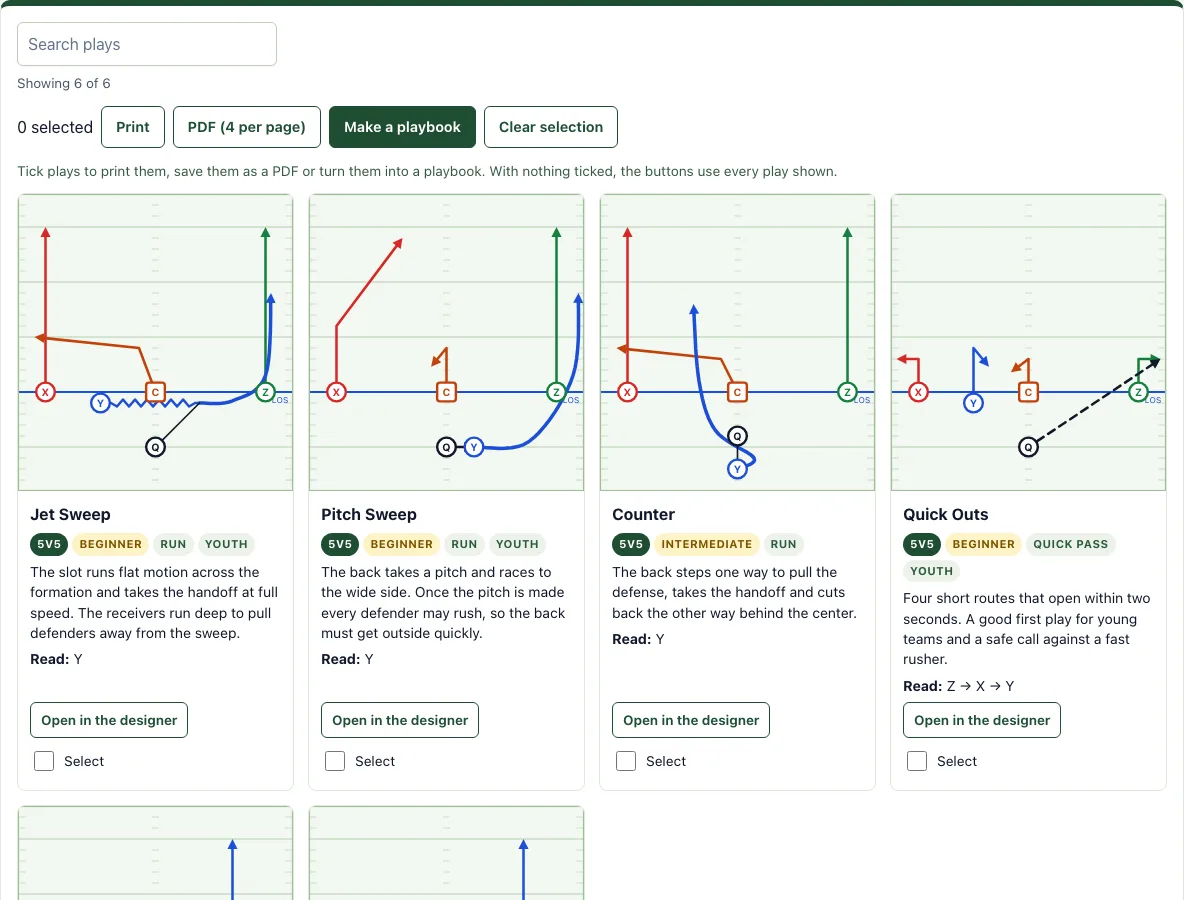Click the Z receiver marker in Jet Sweep diagram
Screen dimensions: 1184x900
pos(265,392)
